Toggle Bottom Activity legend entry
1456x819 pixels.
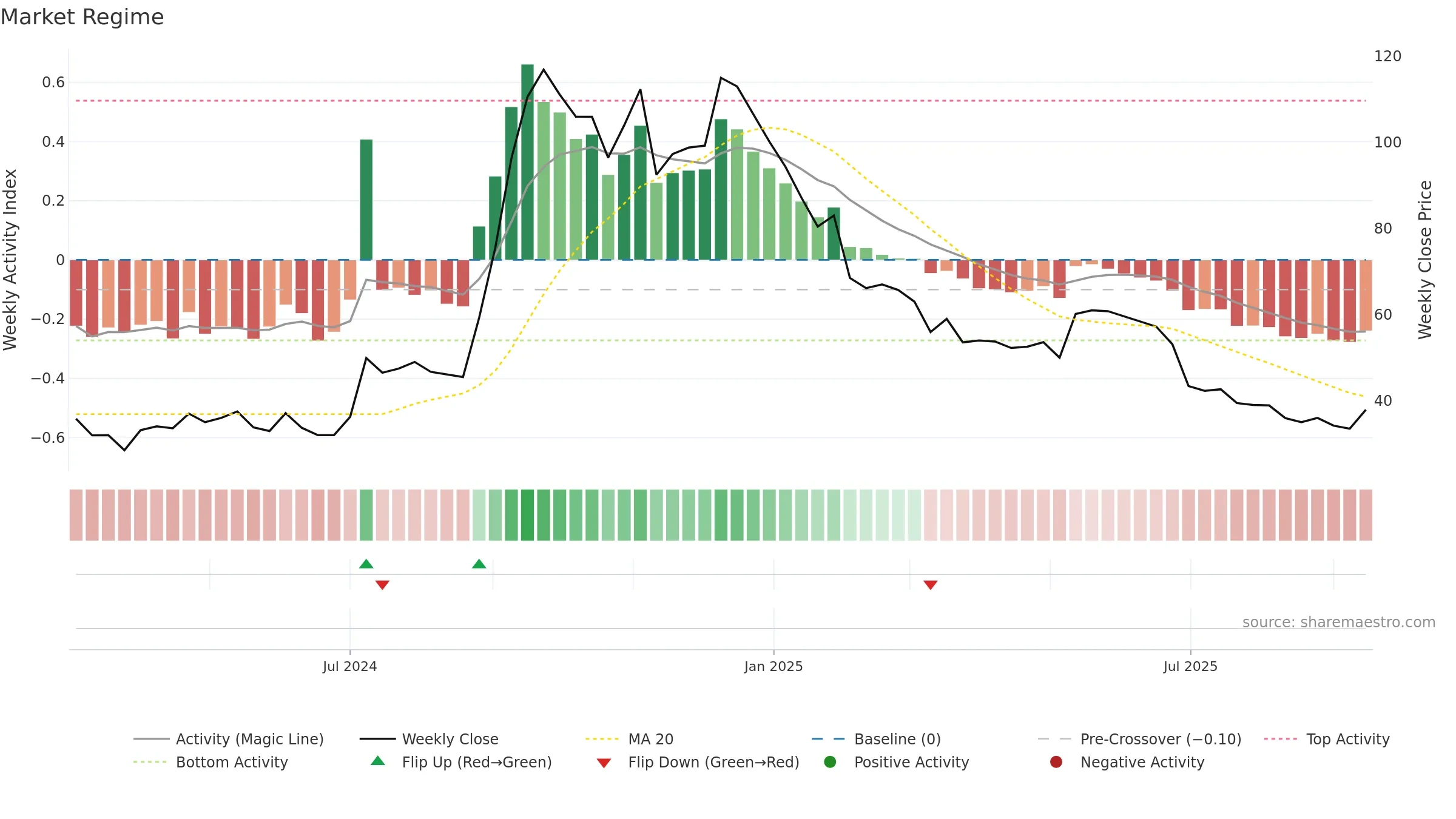[211, 762]
